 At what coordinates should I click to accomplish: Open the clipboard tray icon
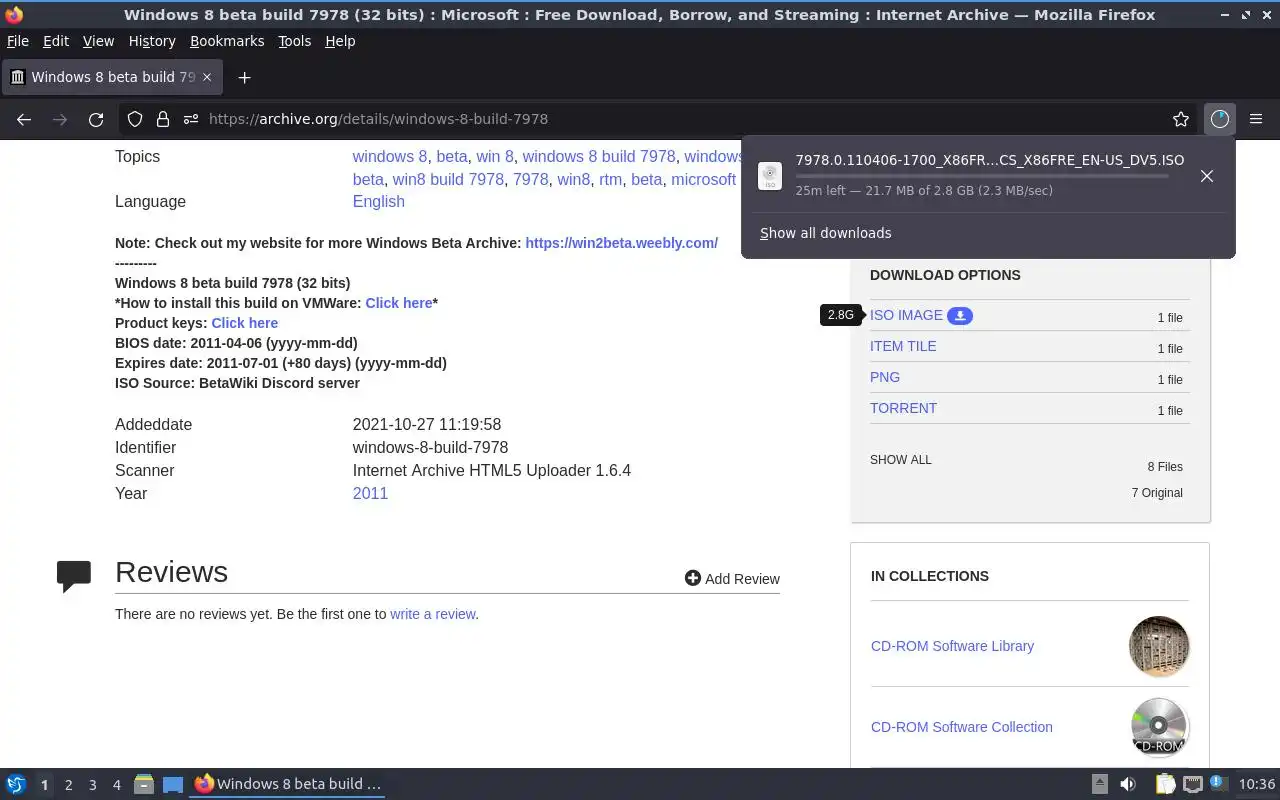pyautogui.click(x=1165, y=784)
